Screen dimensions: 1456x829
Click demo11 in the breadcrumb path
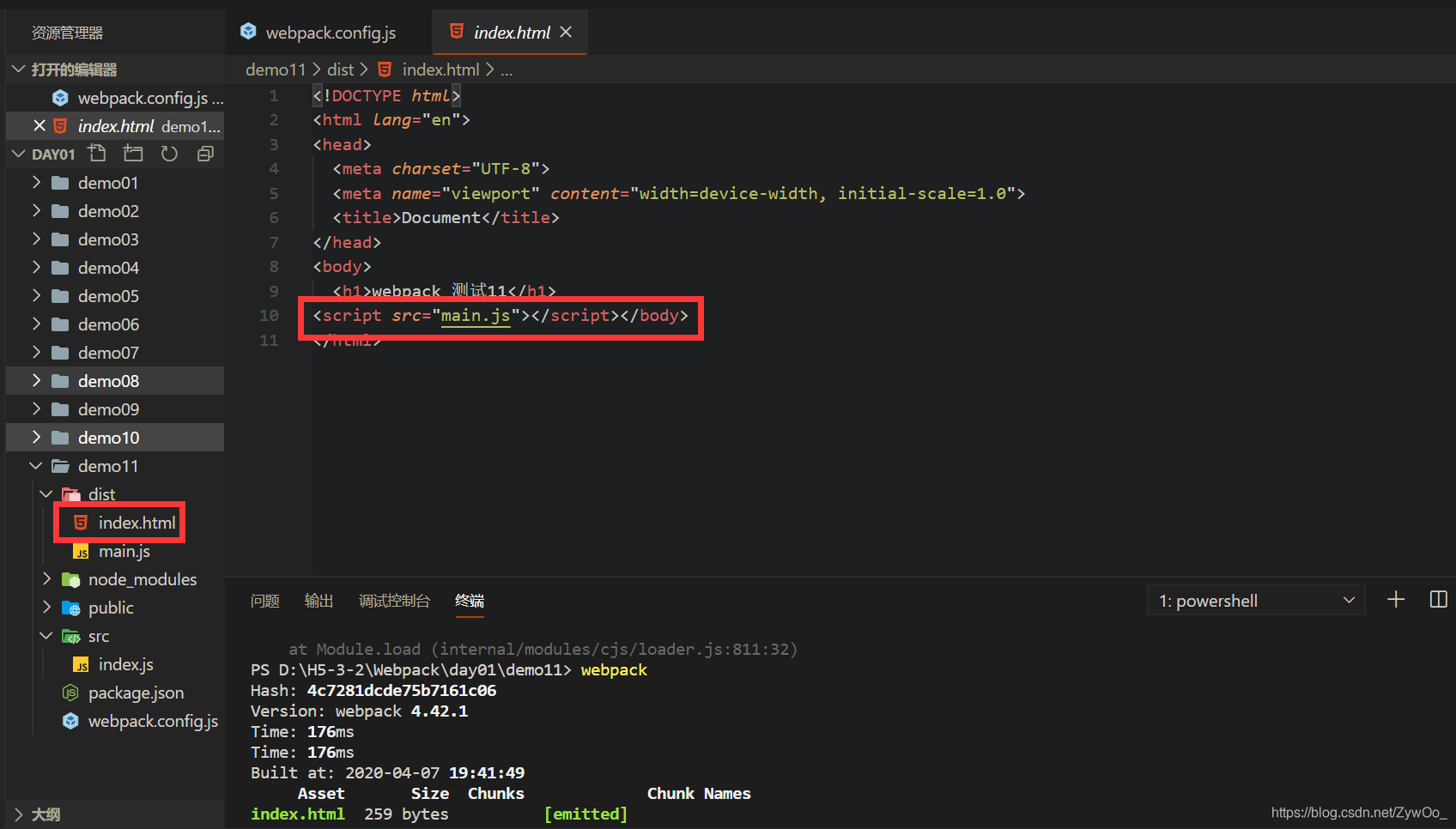(276, 70)
